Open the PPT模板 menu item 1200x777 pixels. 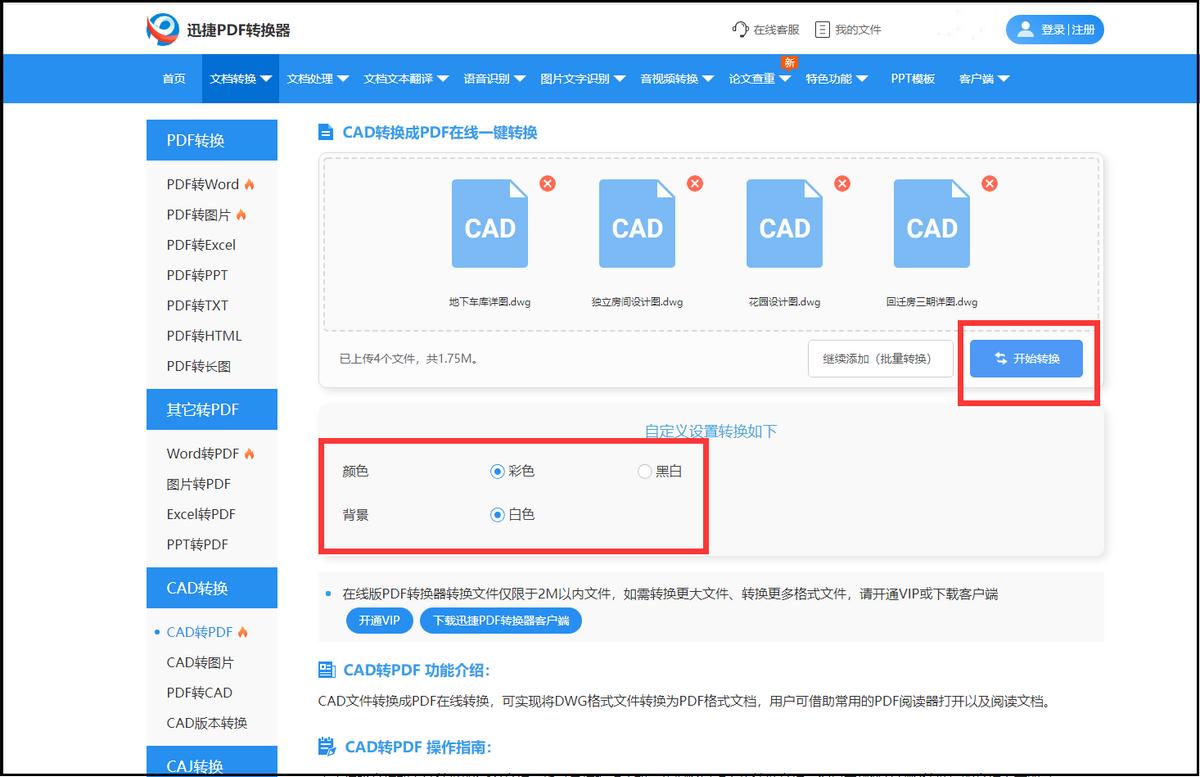click(912, 78)
